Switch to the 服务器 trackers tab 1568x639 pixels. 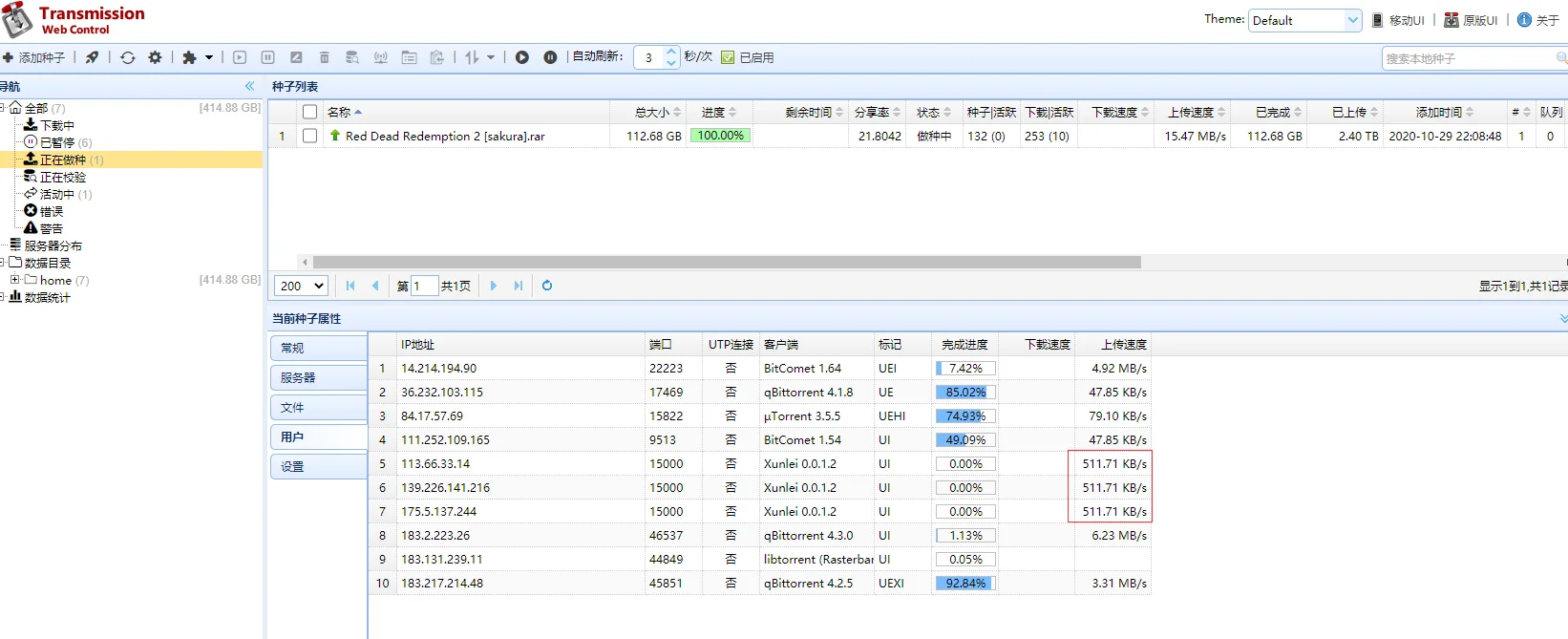(318, 377)
